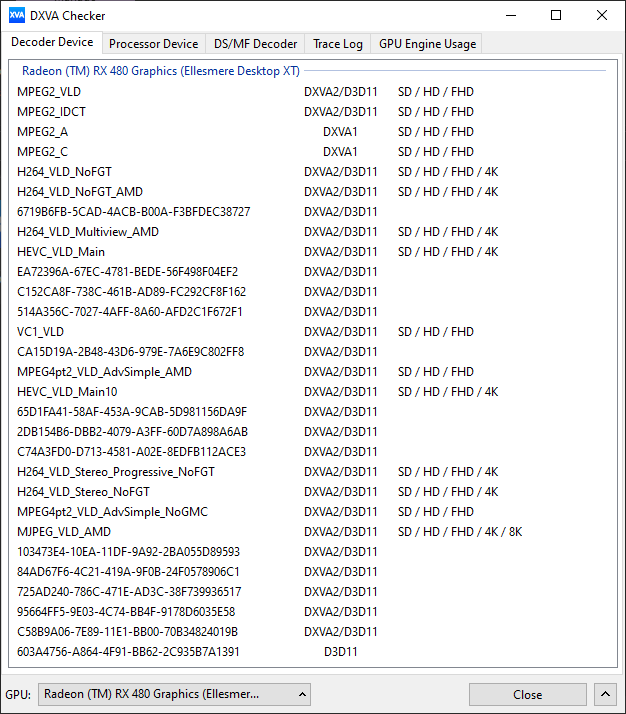Switch to the Decoder Device tab

click(x=52, y=42)
